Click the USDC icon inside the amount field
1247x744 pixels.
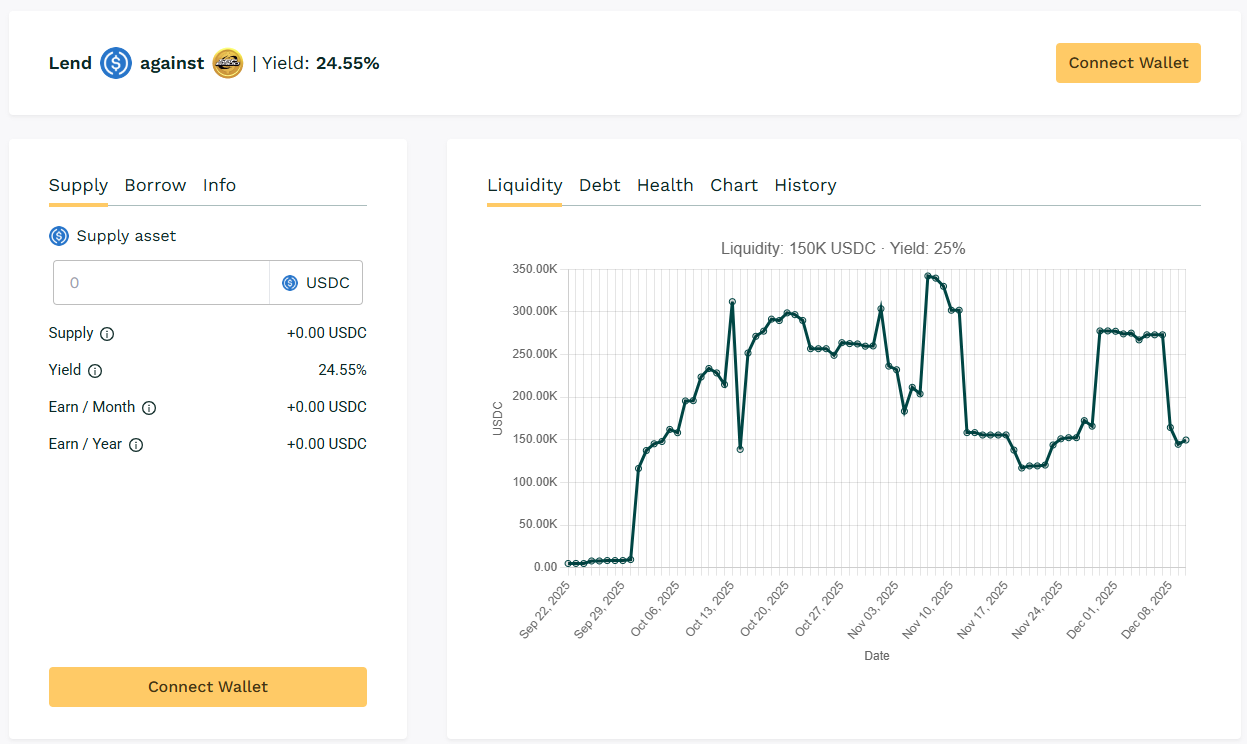[290, 283]
